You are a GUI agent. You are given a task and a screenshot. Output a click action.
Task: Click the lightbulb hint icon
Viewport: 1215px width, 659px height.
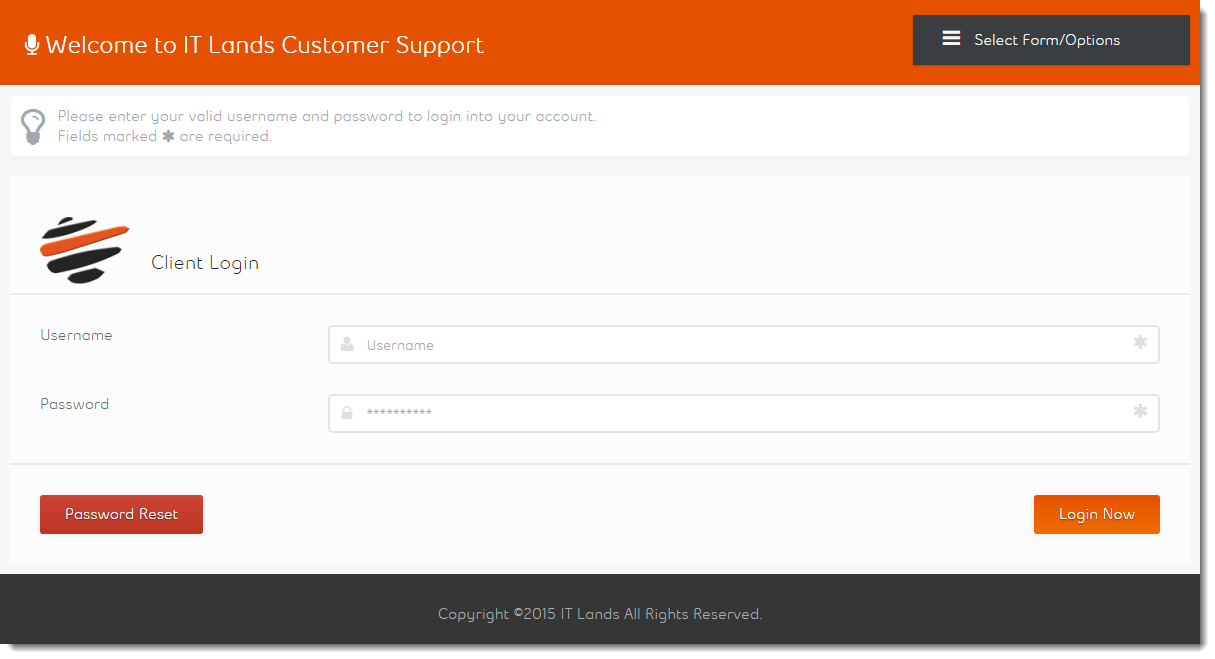click(x=33, y=126)
